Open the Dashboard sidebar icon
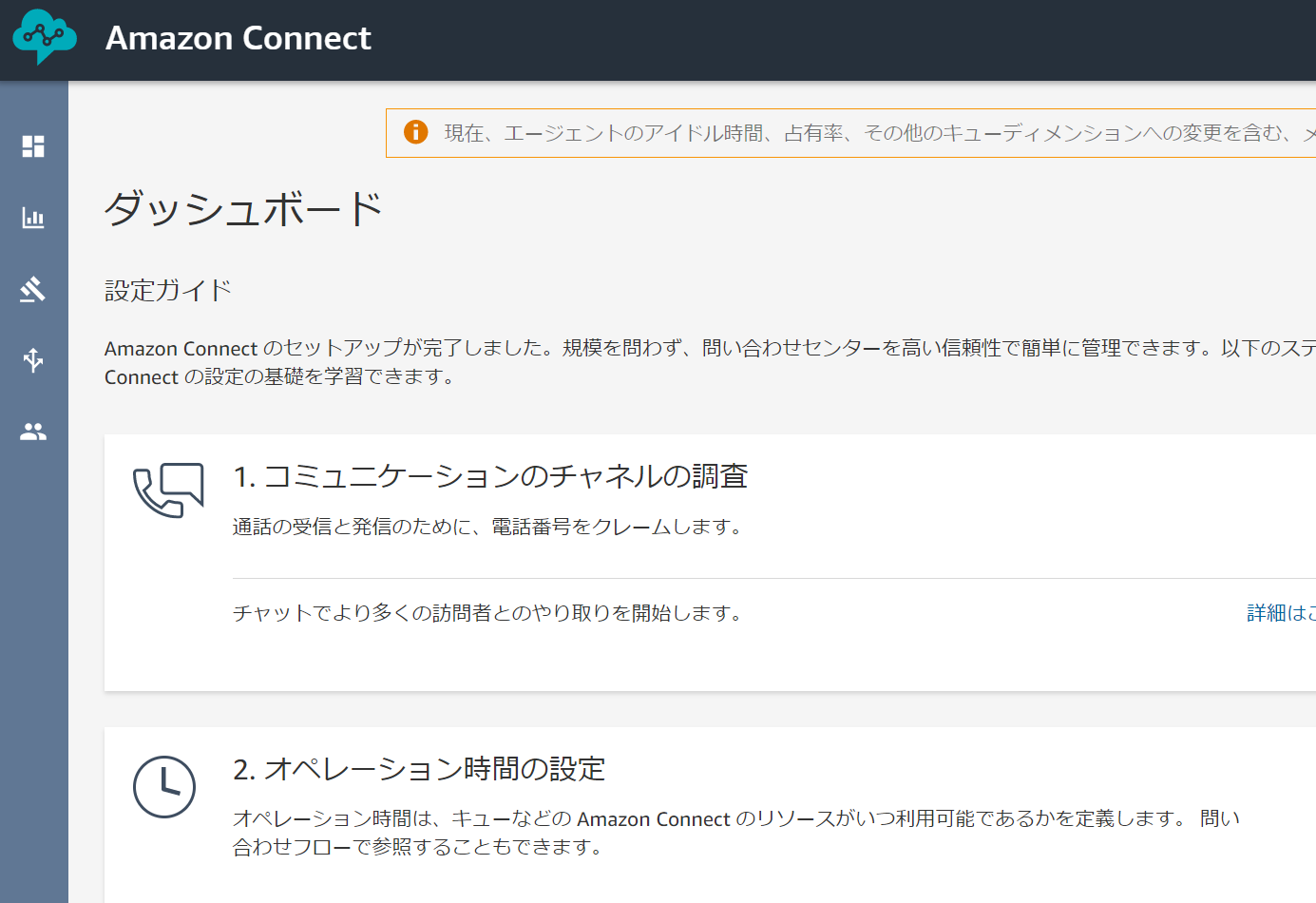 click(x=33, y=146)
